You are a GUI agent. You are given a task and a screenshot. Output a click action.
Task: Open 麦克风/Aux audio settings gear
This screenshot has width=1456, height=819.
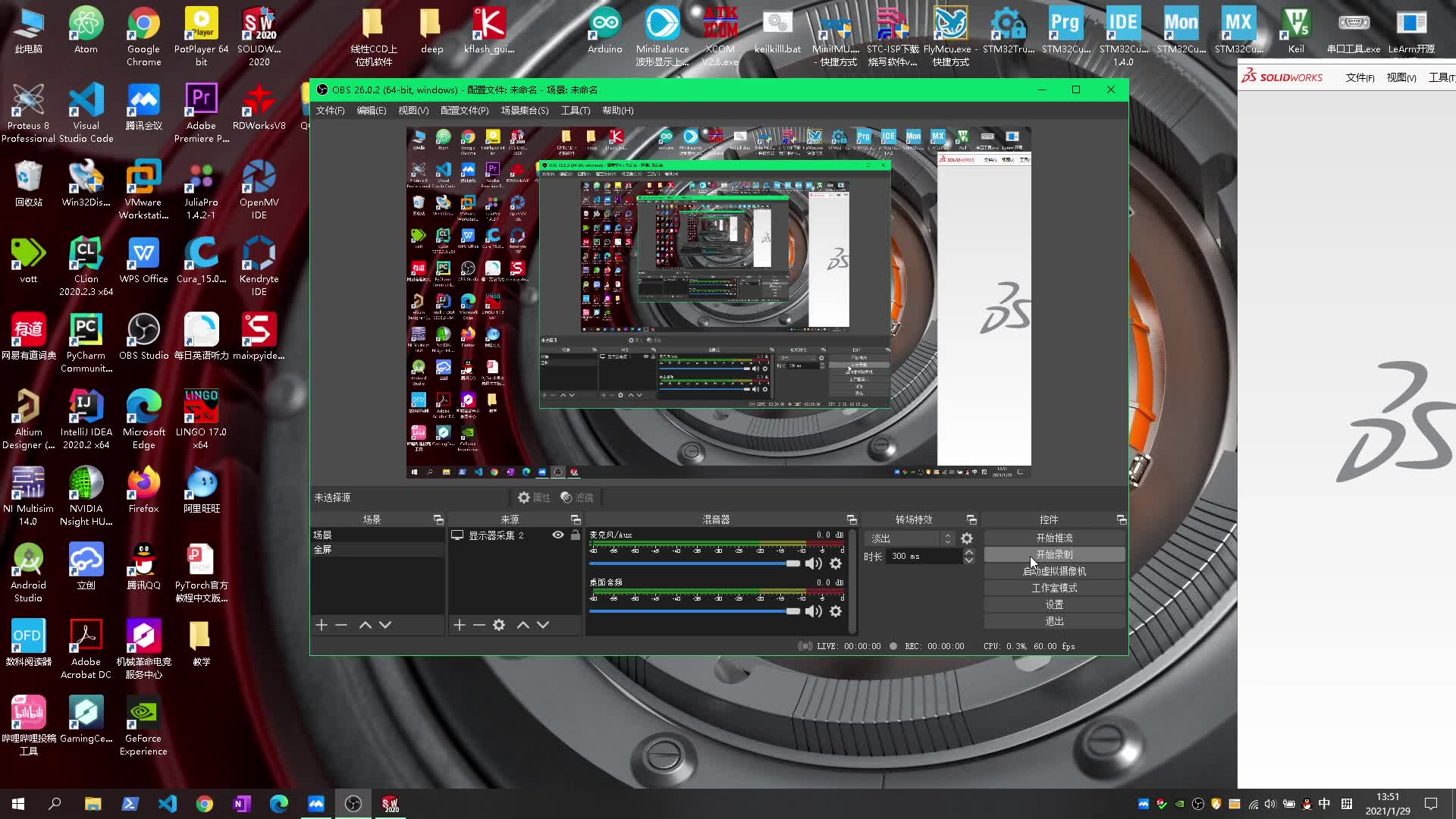[x=836, y=563]
